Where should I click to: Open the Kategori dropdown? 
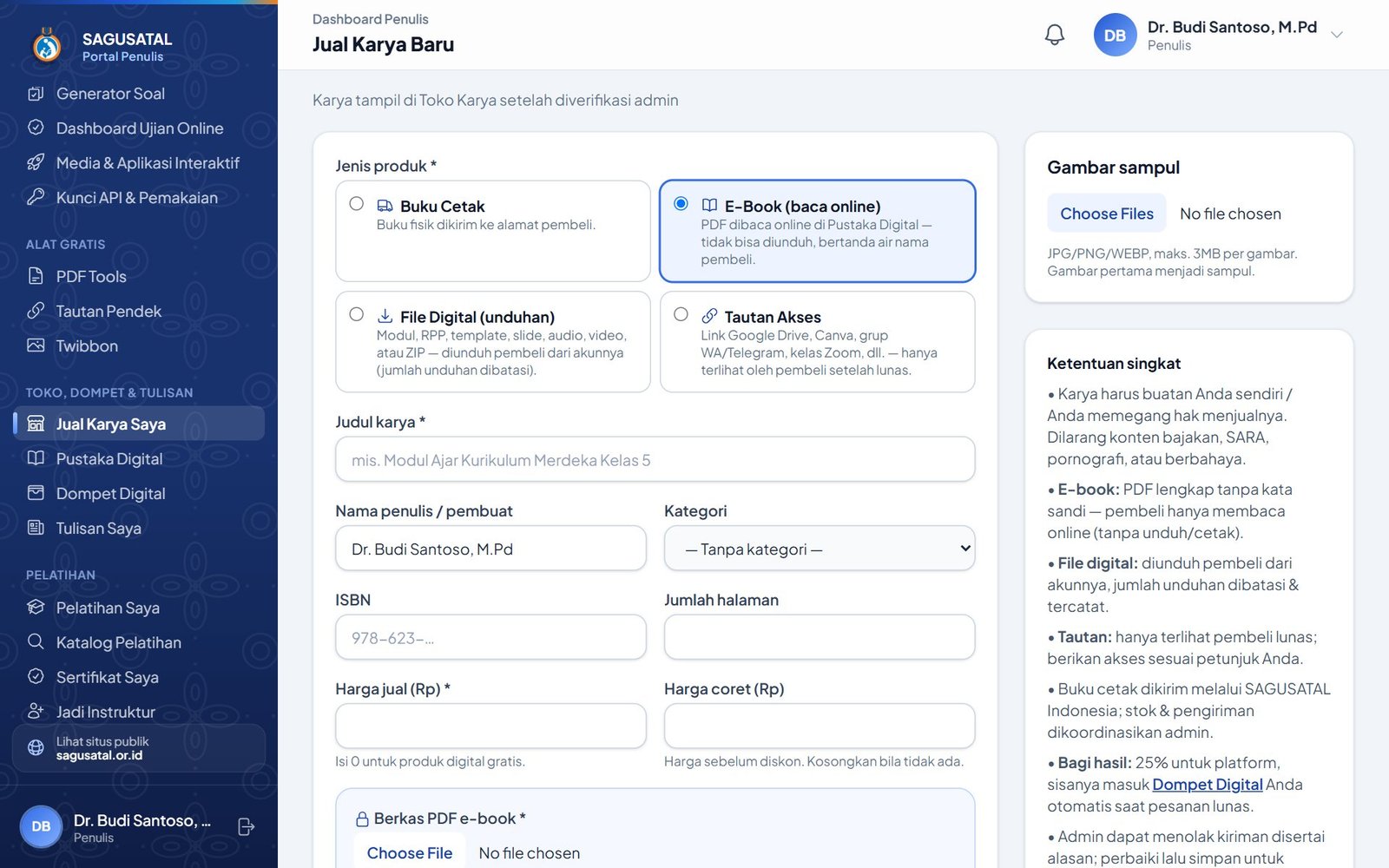820,549
